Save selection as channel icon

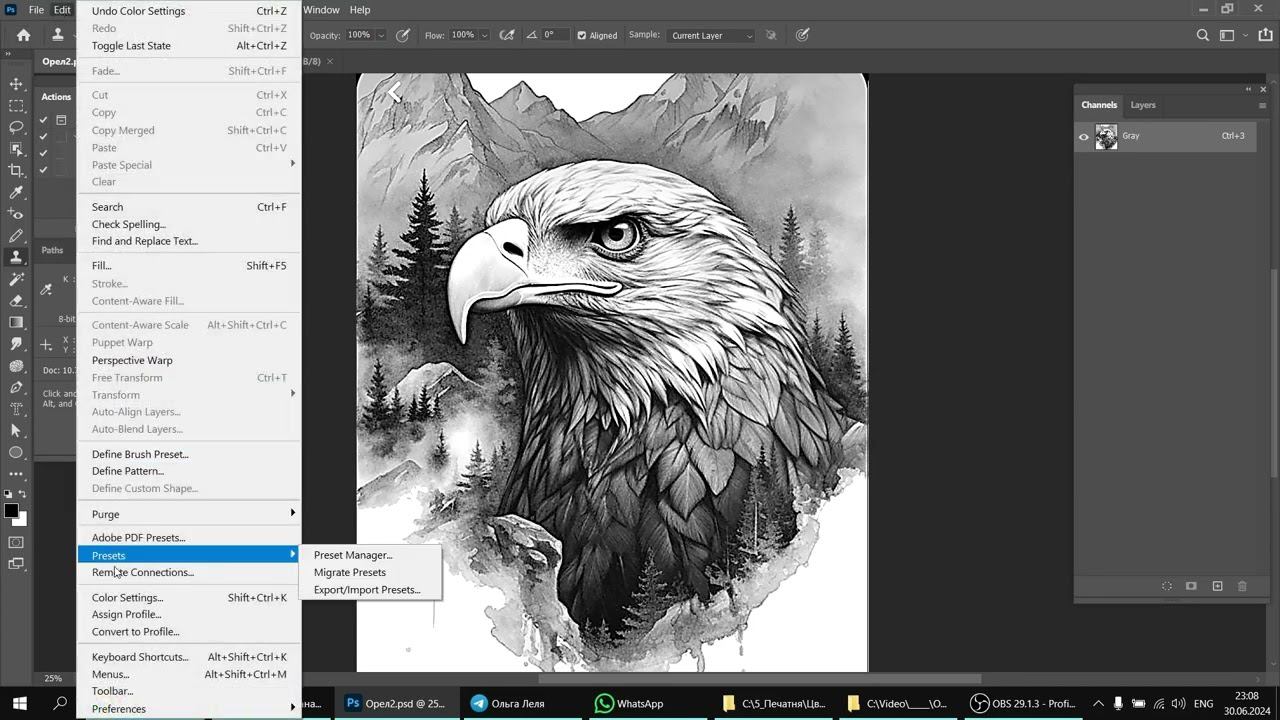(x=1191, y=586)
